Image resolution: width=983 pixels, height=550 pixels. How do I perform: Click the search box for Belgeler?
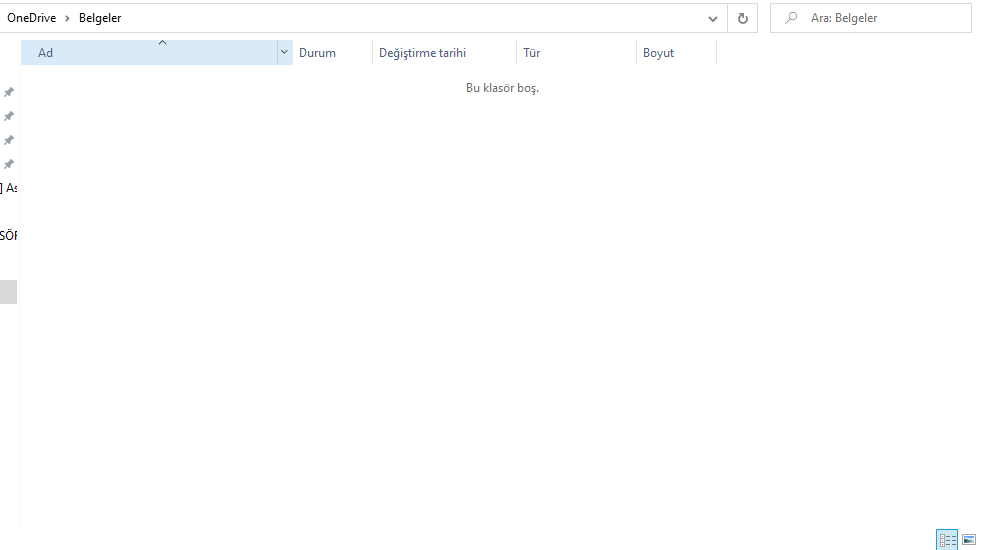coord(871,18)
